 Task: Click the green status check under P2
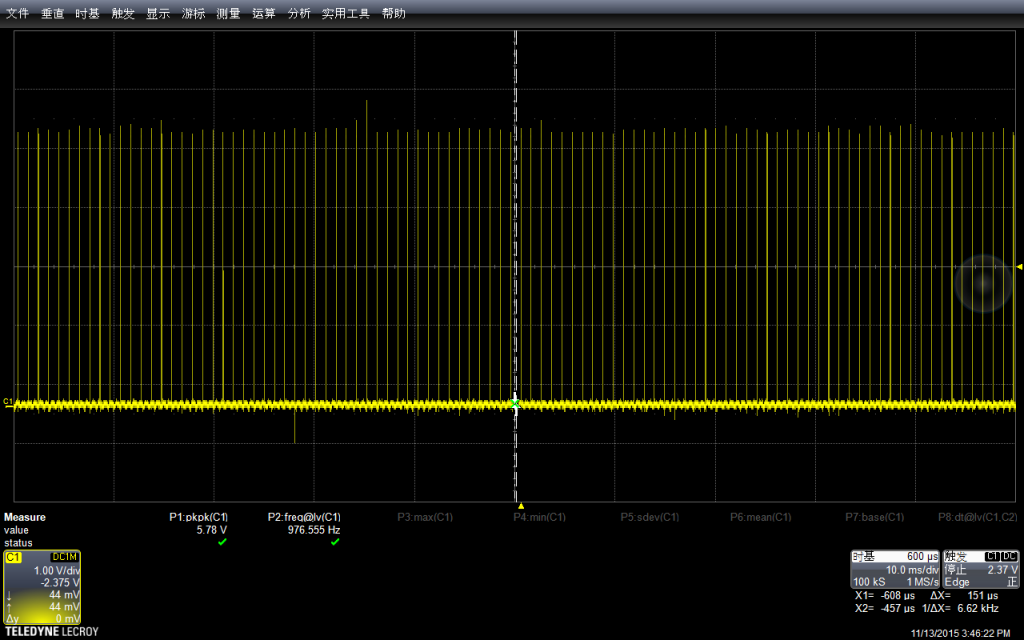335,542
